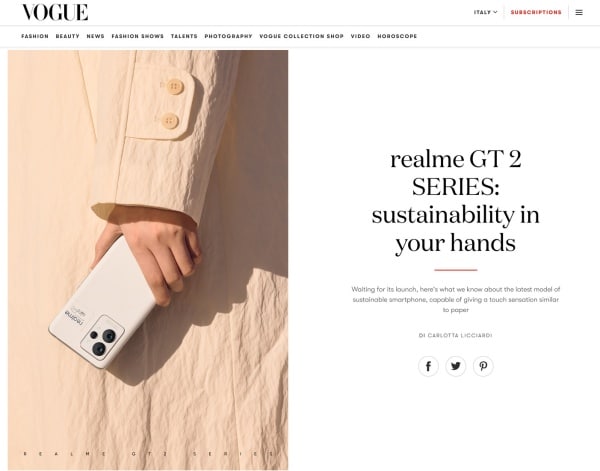The width and height of the screenshot is (600, 471).
Task: Open the Talents section
Action: pos(184,36)
